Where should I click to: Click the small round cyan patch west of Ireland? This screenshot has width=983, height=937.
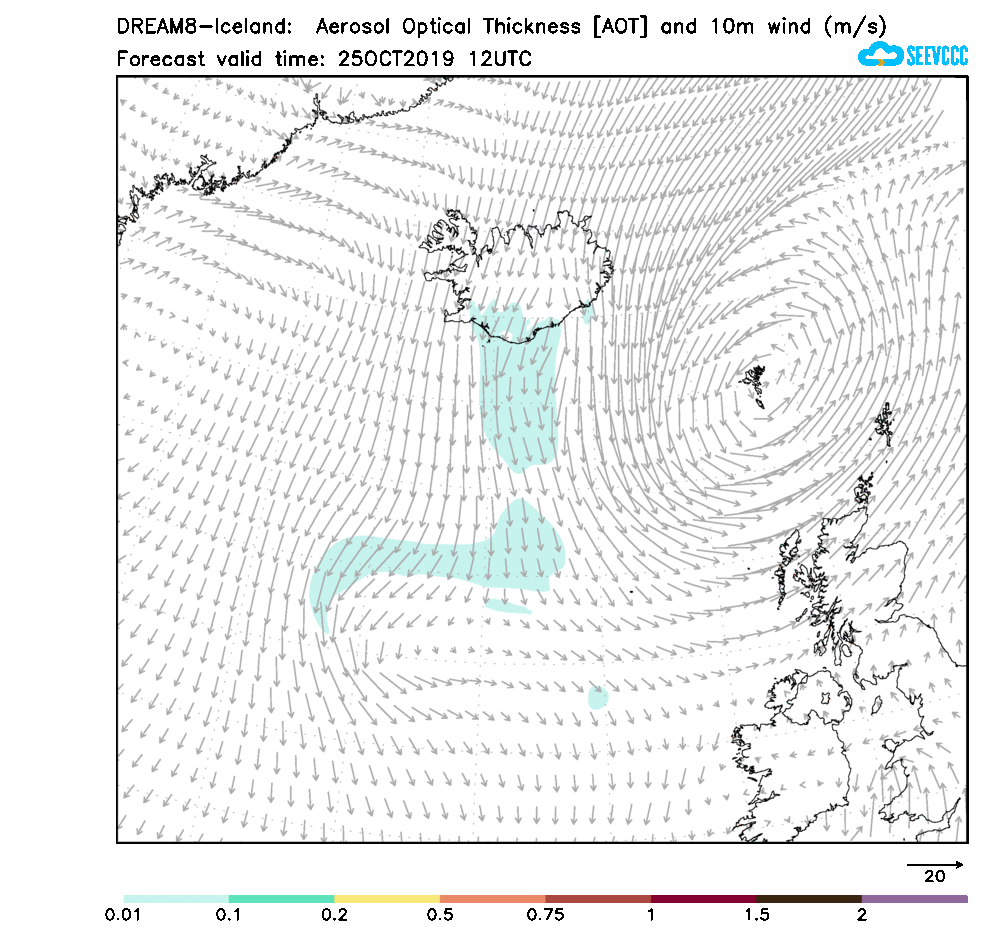click(598, 697)
